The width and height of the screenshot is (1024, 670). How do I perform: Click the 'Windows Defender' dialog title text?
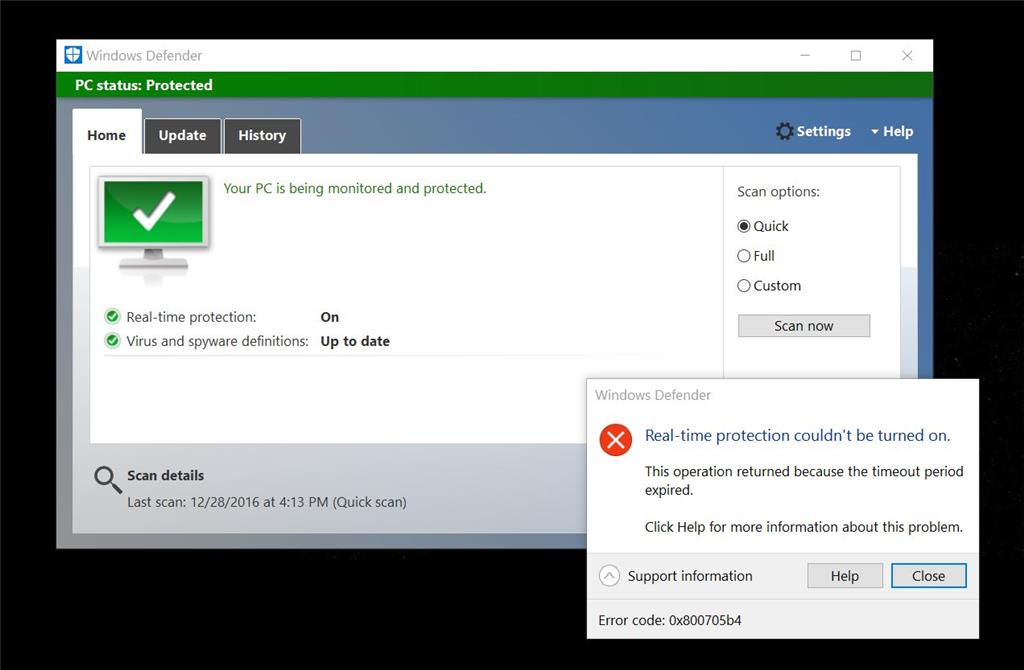pos(653,395)
